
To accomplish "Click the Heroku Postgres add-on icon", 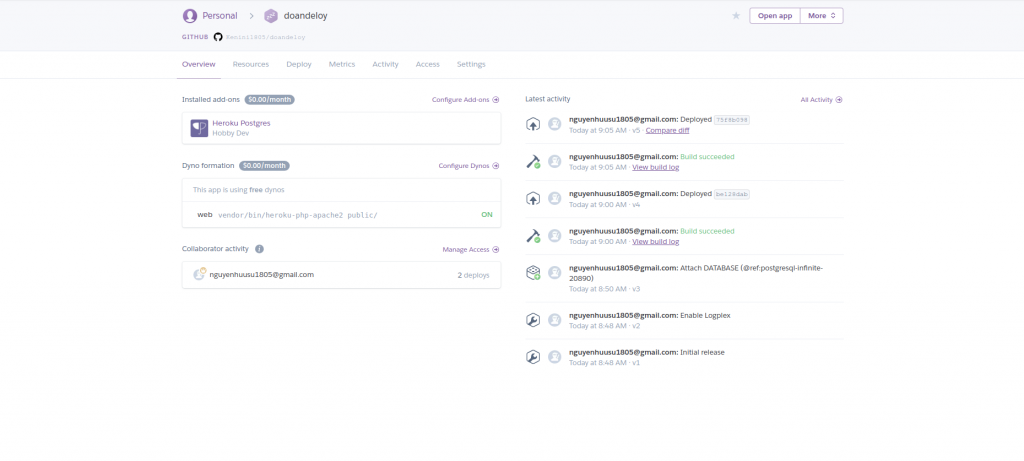I will [199, 128].
